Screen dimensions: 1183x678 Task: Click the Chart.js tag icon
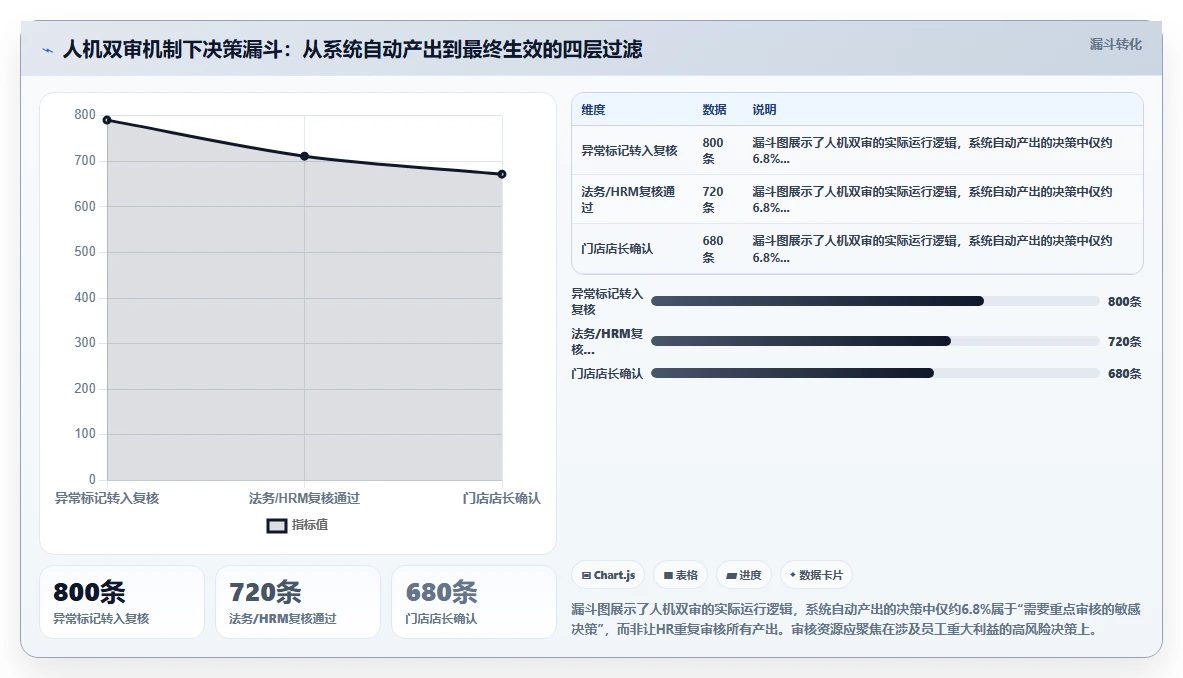(586, 575)
